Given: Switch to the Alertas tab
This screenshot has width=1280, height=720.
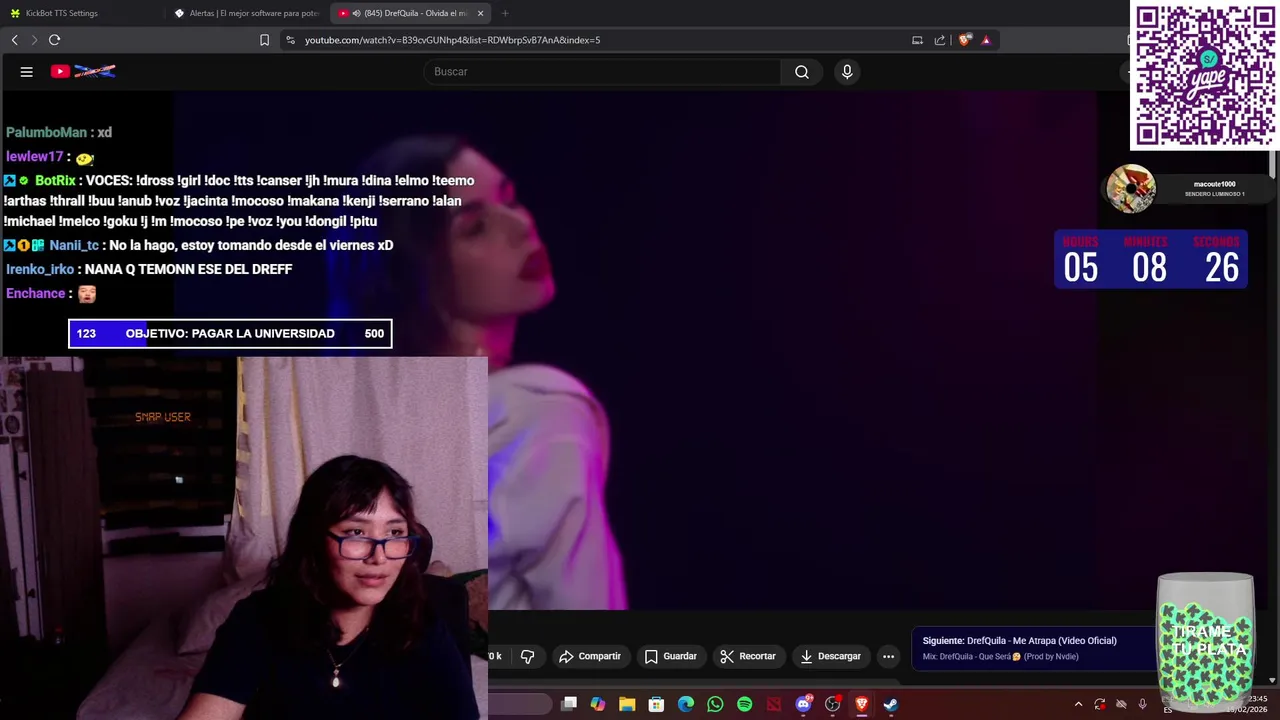Looking at the screenshot, I should [x=246, y=13].
